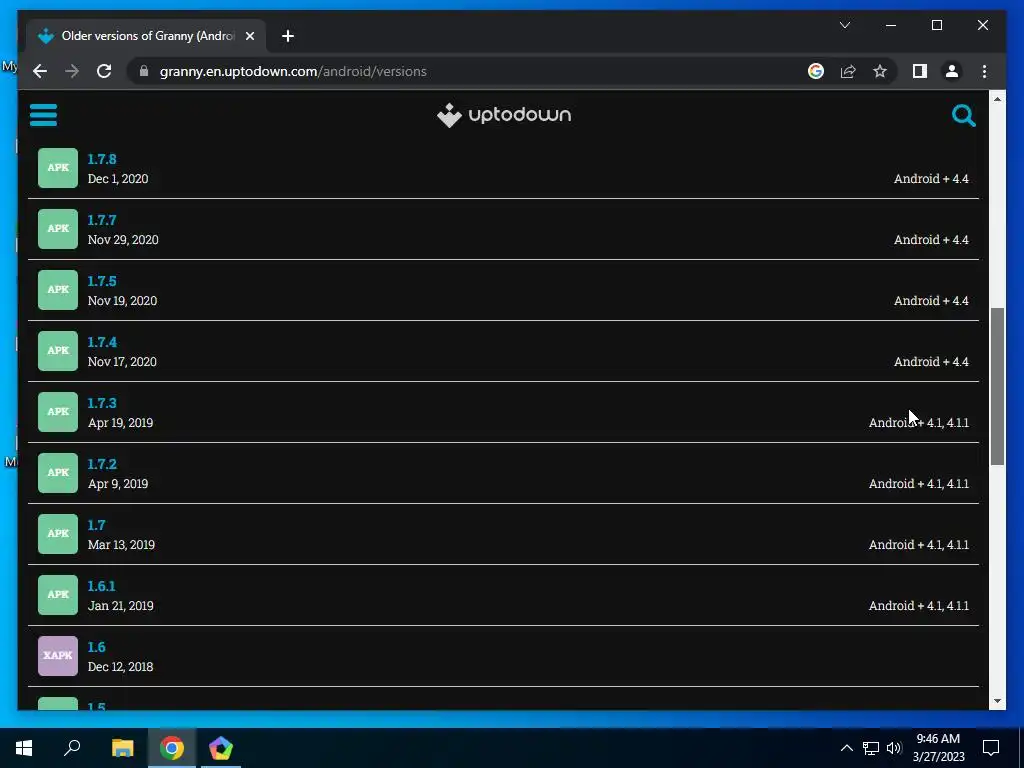Click the APK badge for version 1.7.2
The width and height of the screenshot is (1024, 768).
point(57,472)
